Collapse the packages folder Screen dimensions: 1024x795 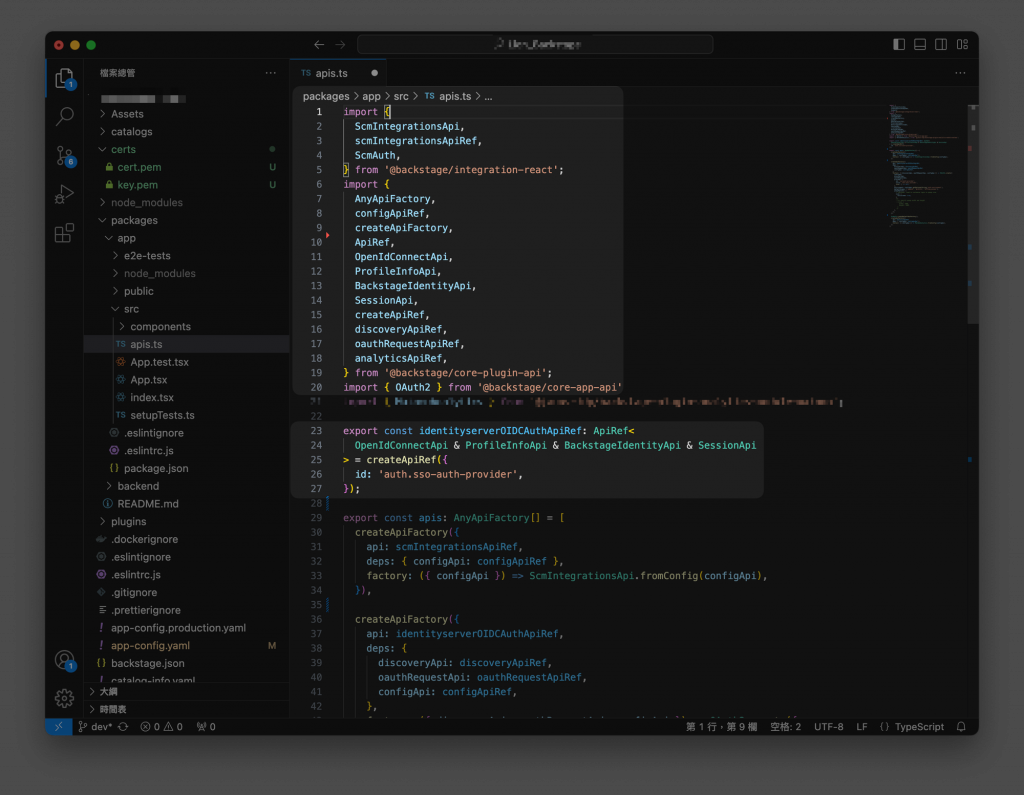pyautogui.click(x=187, y=220)
